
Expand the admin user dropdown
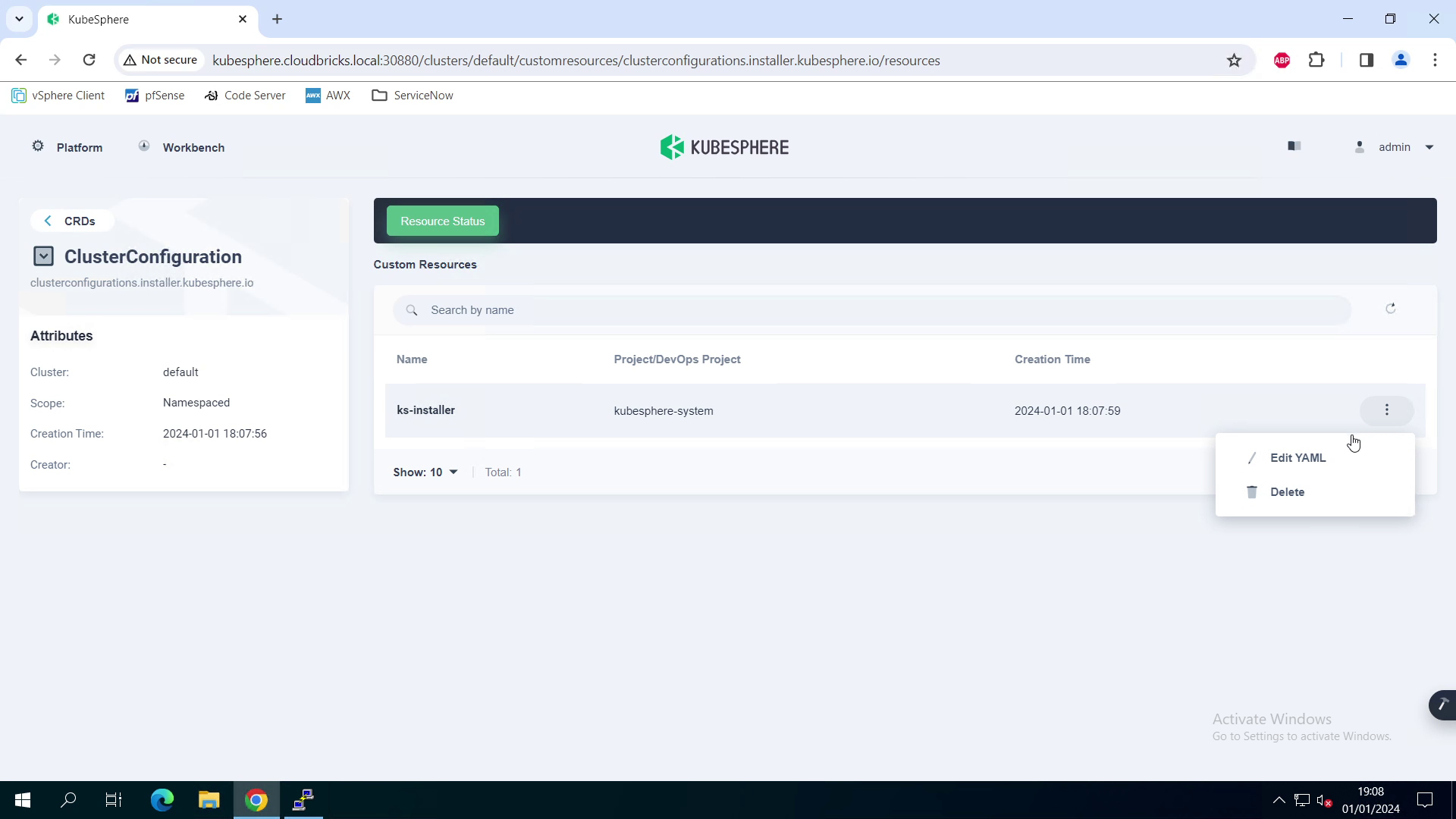click(1429, 147)
